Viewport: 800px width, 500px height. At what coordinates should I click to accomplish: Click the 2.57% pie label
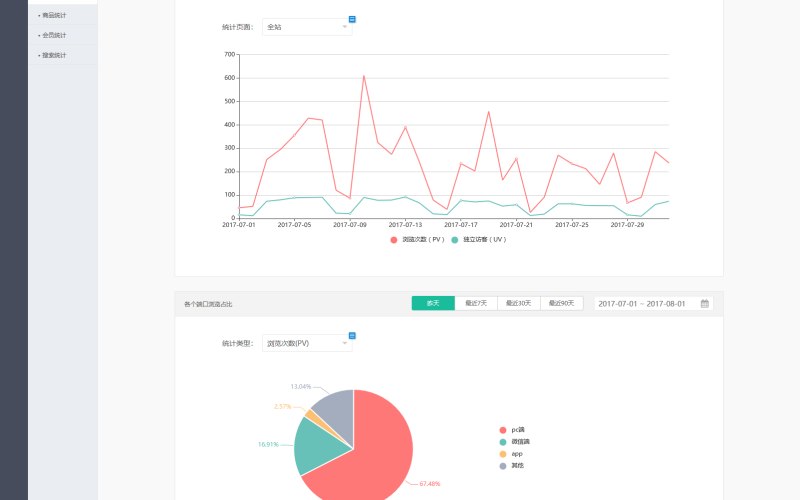click(283, 407)
